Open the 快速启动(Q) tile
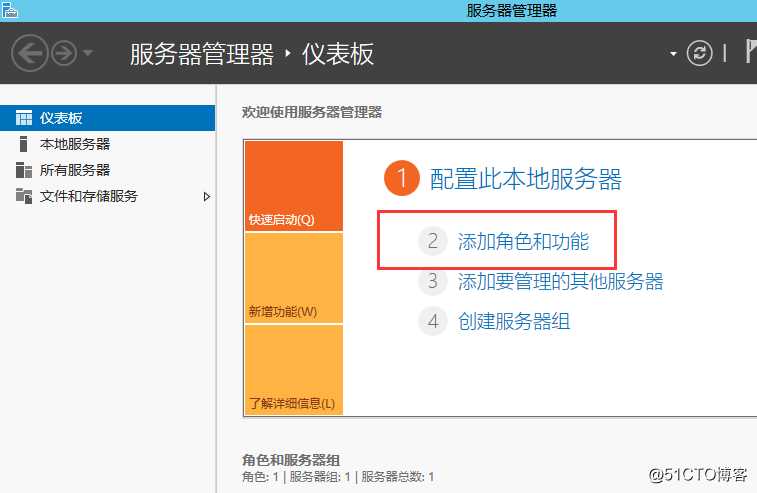 [294, 186]
